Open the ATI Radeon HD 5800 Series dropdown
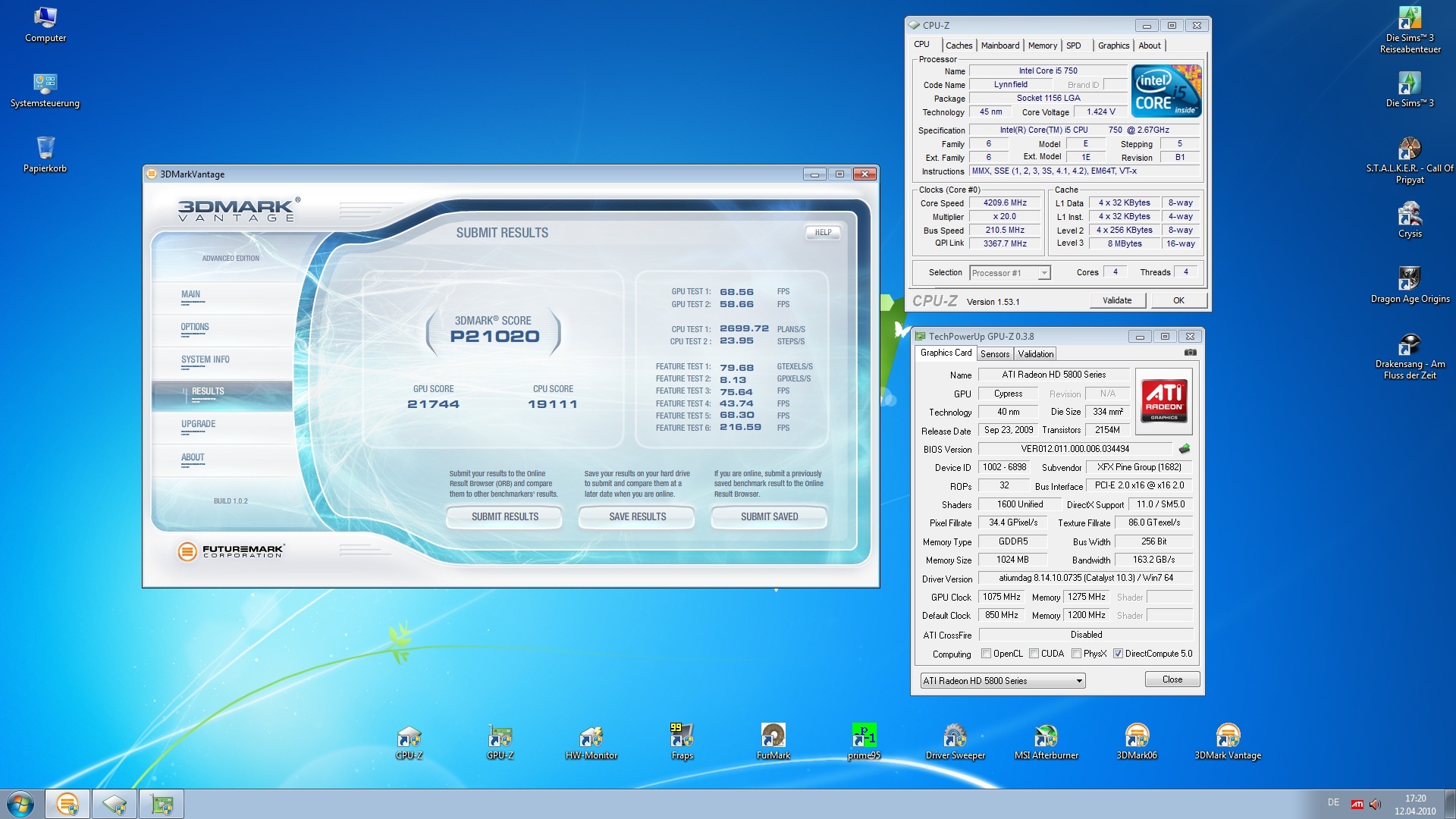The image size is (1456, 819). coord(1003,681)
